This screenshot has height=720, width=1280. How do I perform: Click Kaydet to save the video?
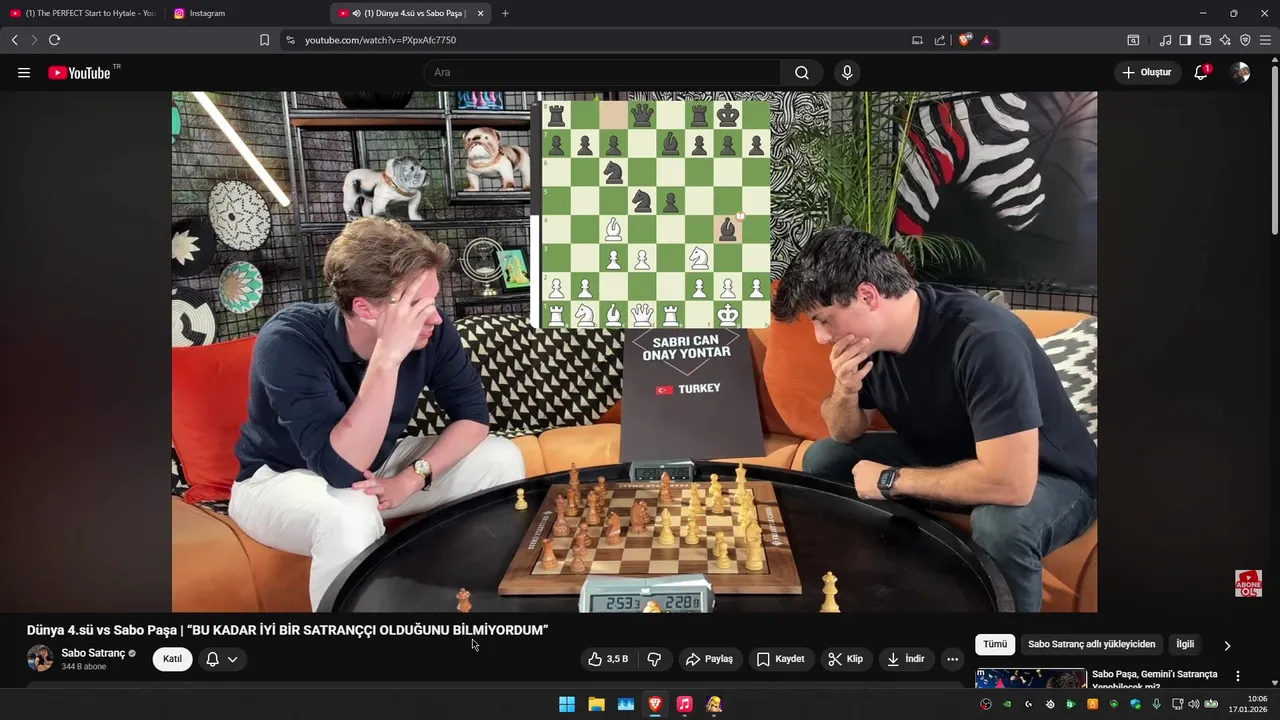tap(780, 659)
